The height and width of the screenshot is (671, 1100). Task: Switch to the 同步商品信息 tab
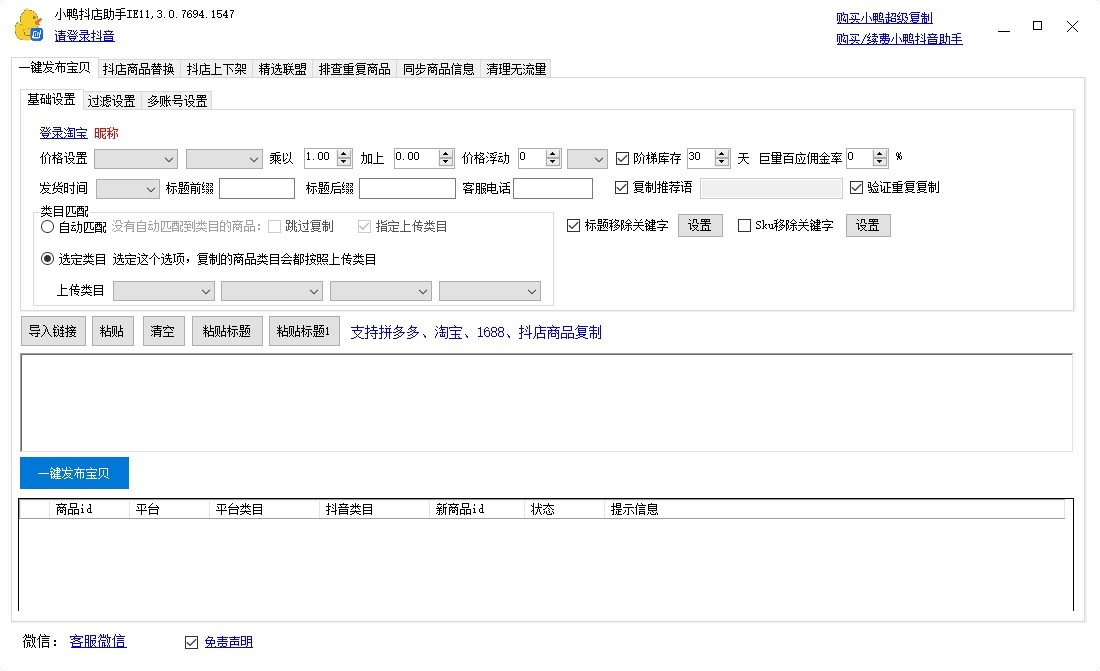[438, 69]
